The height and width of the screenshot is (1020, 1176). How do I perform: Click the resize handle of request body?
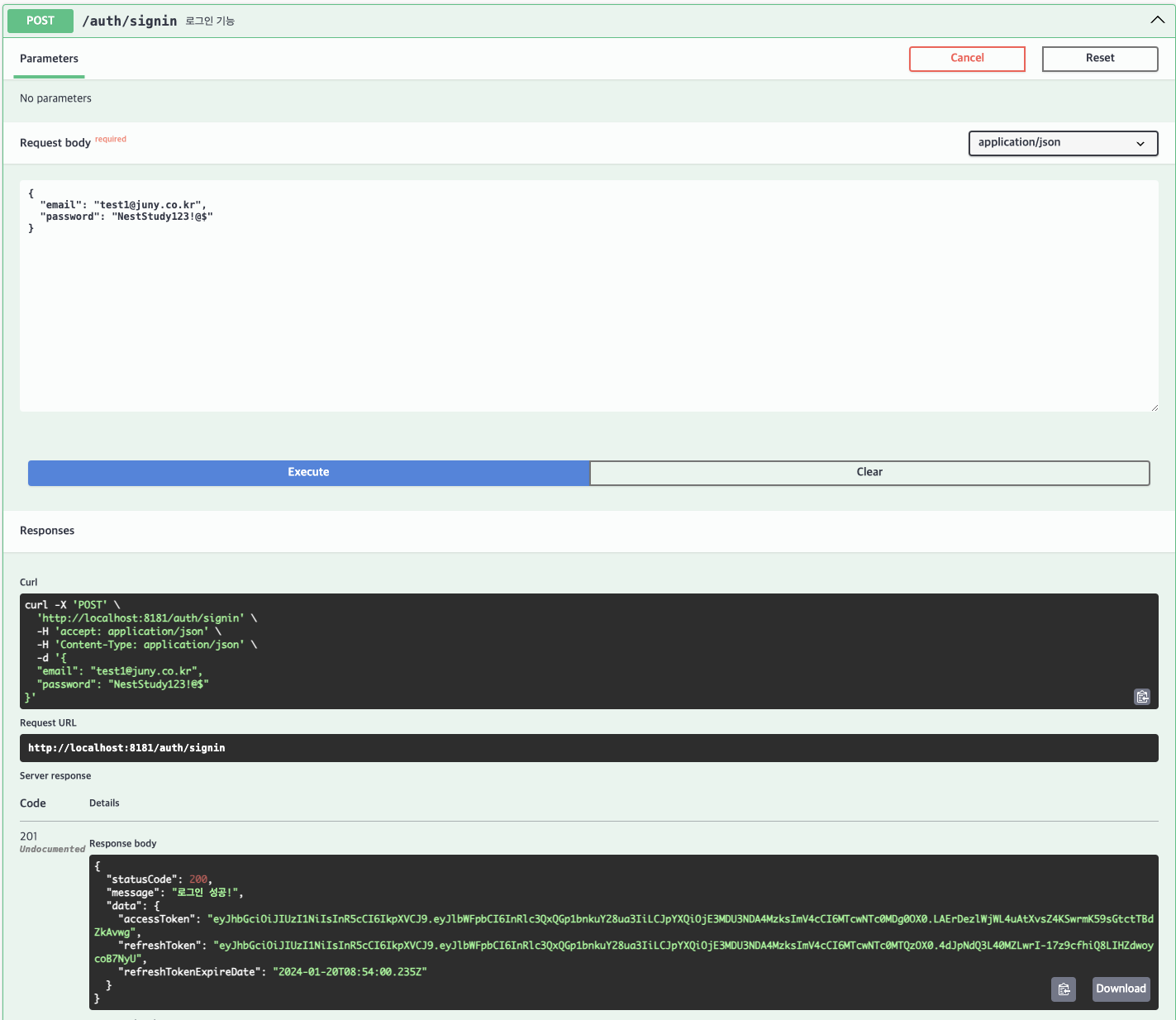[1154, 408]
